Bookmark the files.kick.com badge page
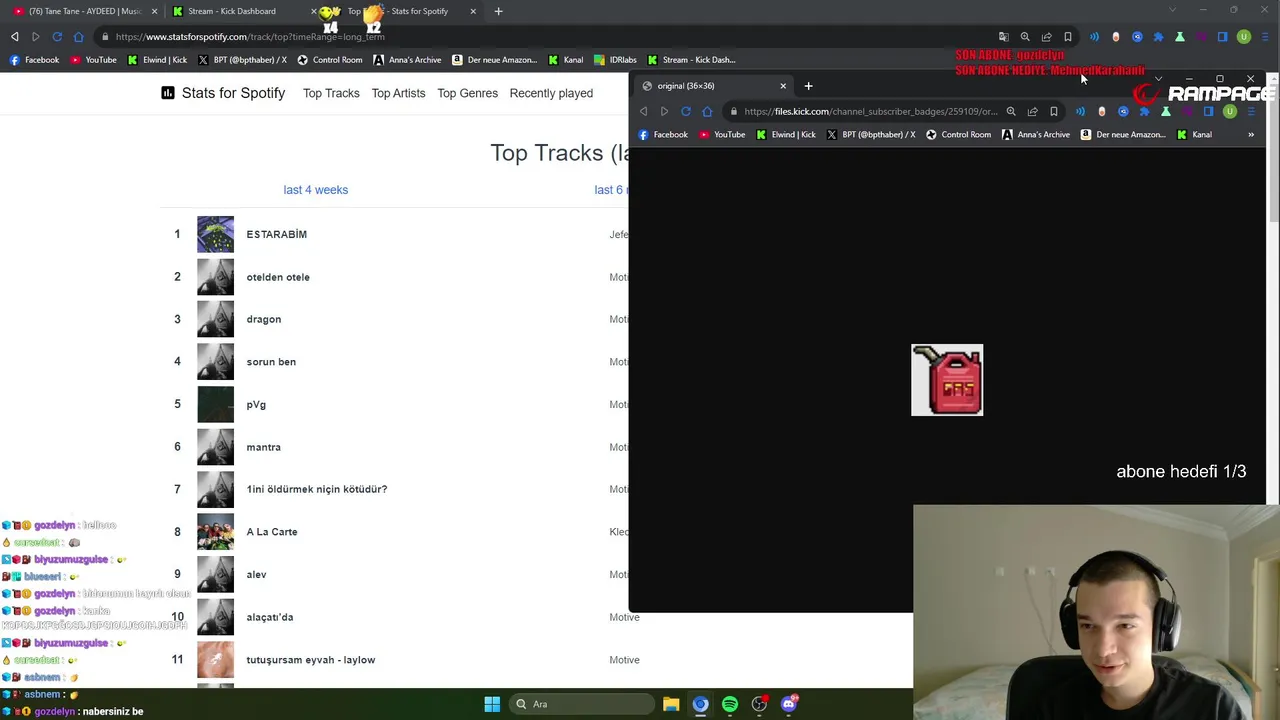 (1053, 112)
